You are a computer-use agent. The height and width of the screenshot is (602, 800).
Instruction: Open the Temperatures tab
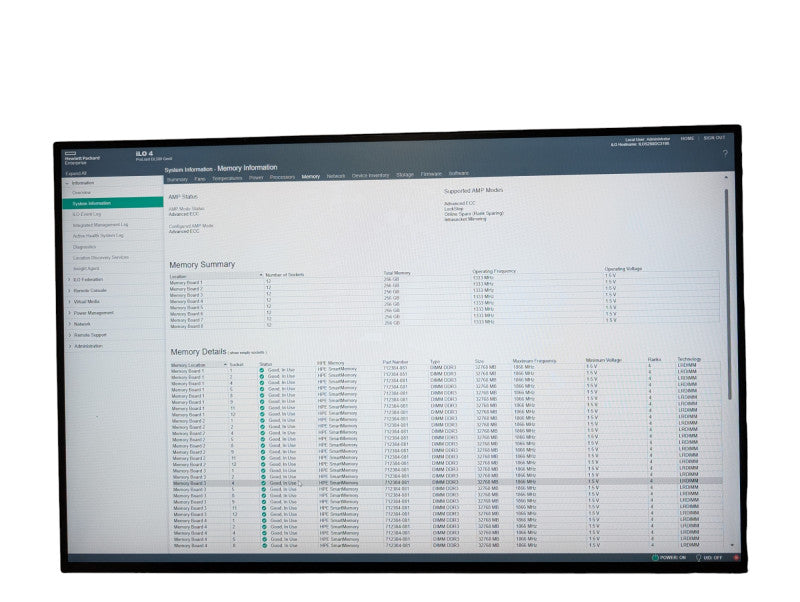click(227, 179)
